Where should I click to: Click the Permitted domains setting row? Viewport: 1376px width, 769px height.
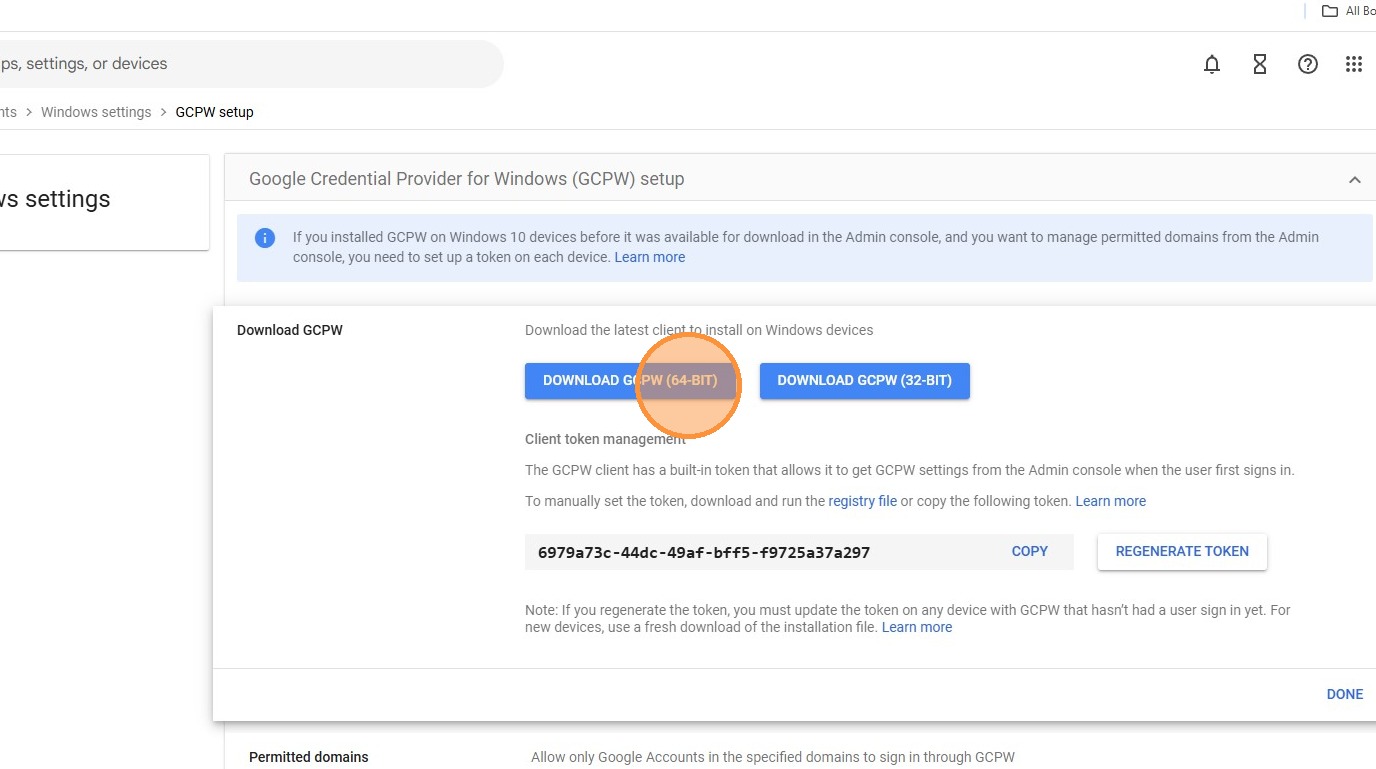click(800, 757)
